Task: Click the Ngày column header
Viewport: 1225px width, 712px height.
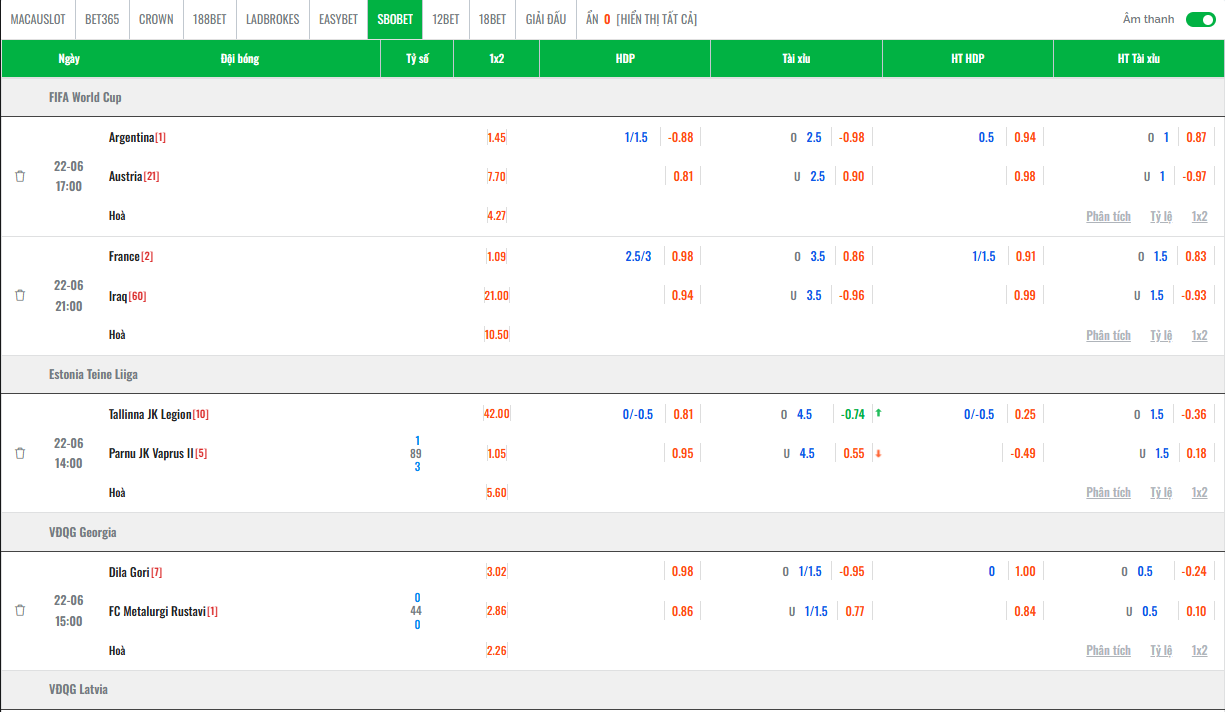Action: coord(69,58)
